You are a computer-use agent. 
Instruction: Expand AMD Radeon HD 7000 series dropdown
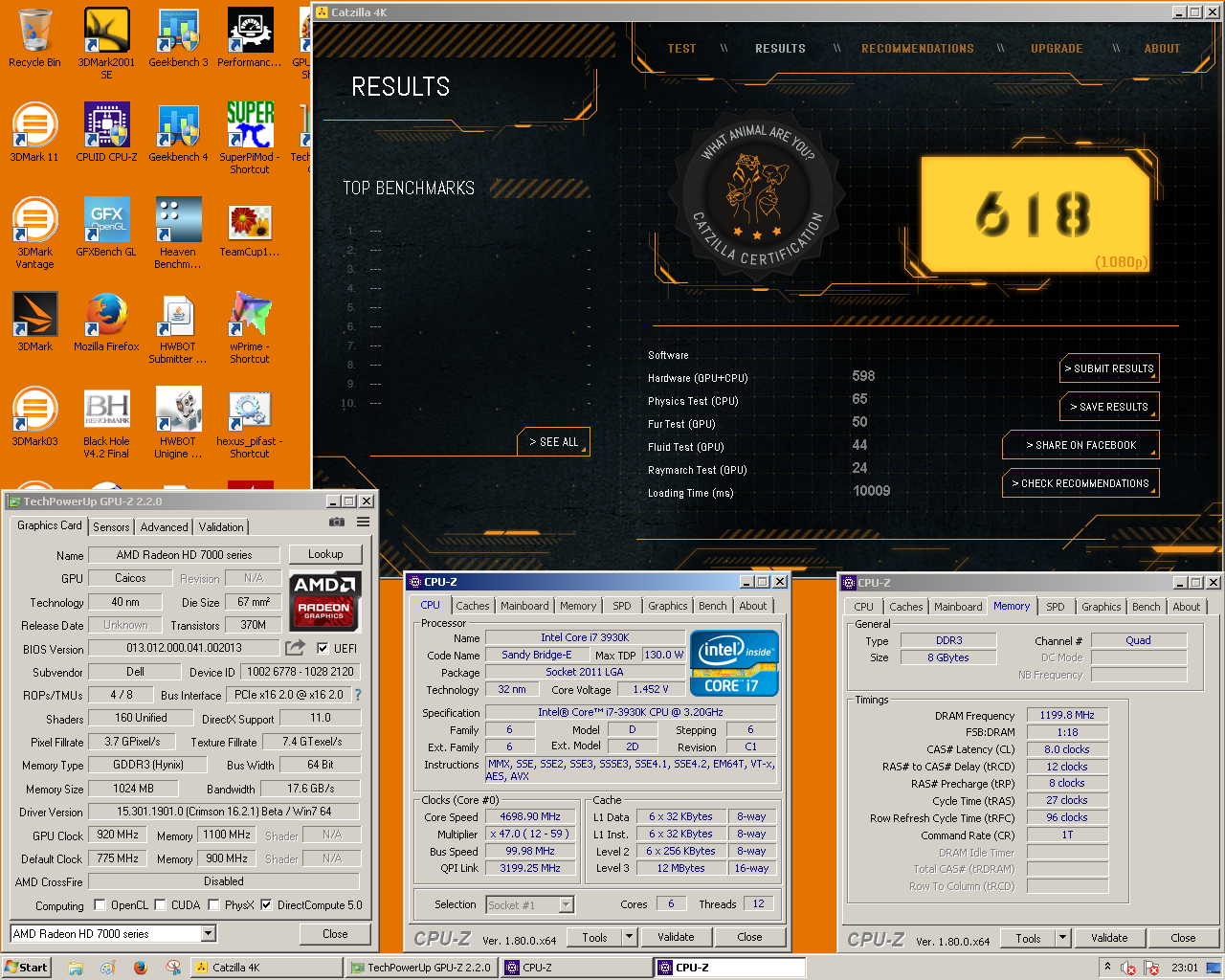pyautogui.click(x=209, y=933)
